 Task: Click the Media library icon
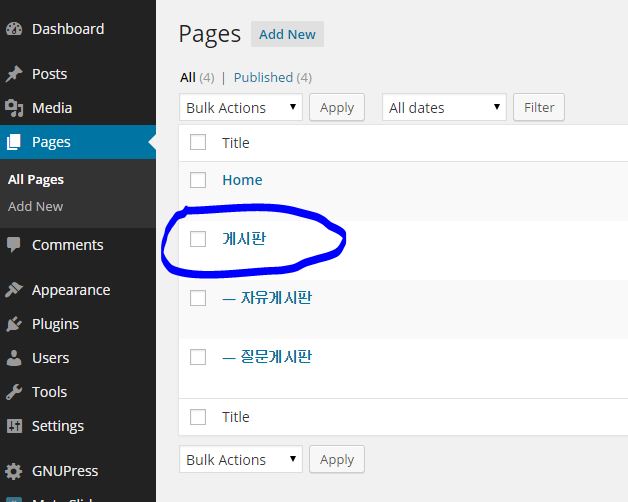14,108
